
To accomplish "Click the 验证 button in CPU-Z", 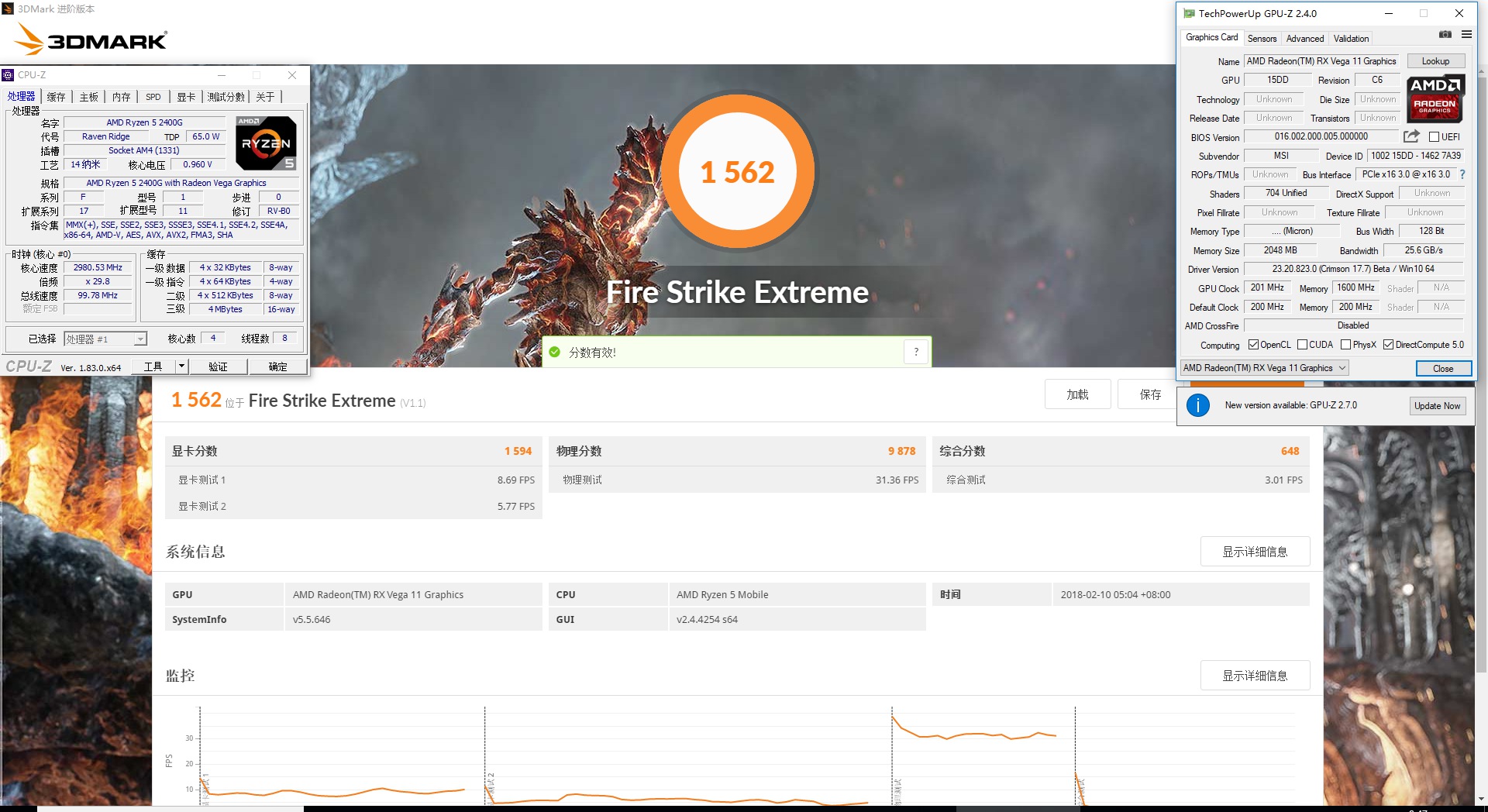I will coord(218,366).
